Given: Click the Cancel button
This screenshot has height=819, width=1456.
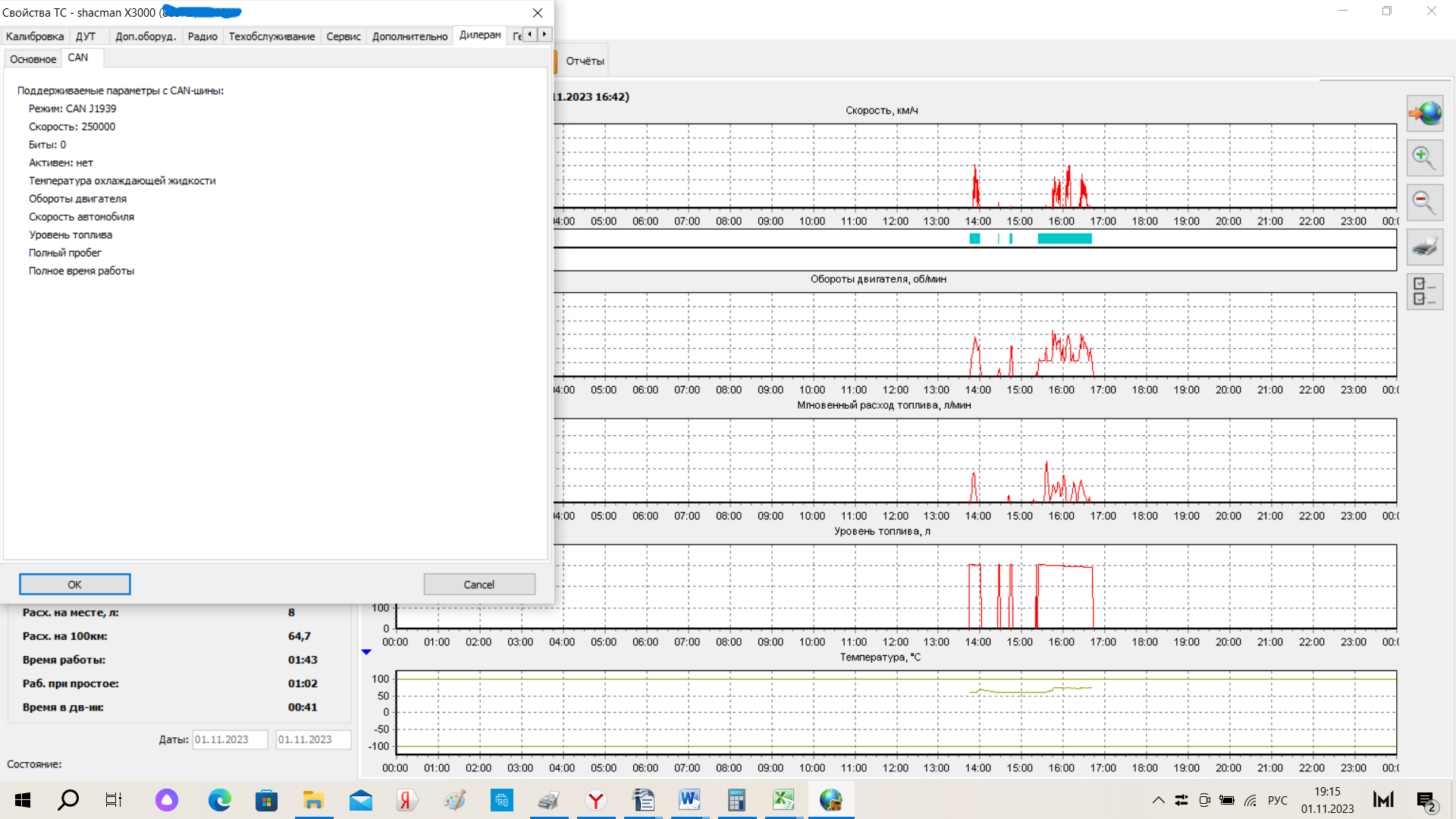Looking at the screenshot, I should click(479, 585).
